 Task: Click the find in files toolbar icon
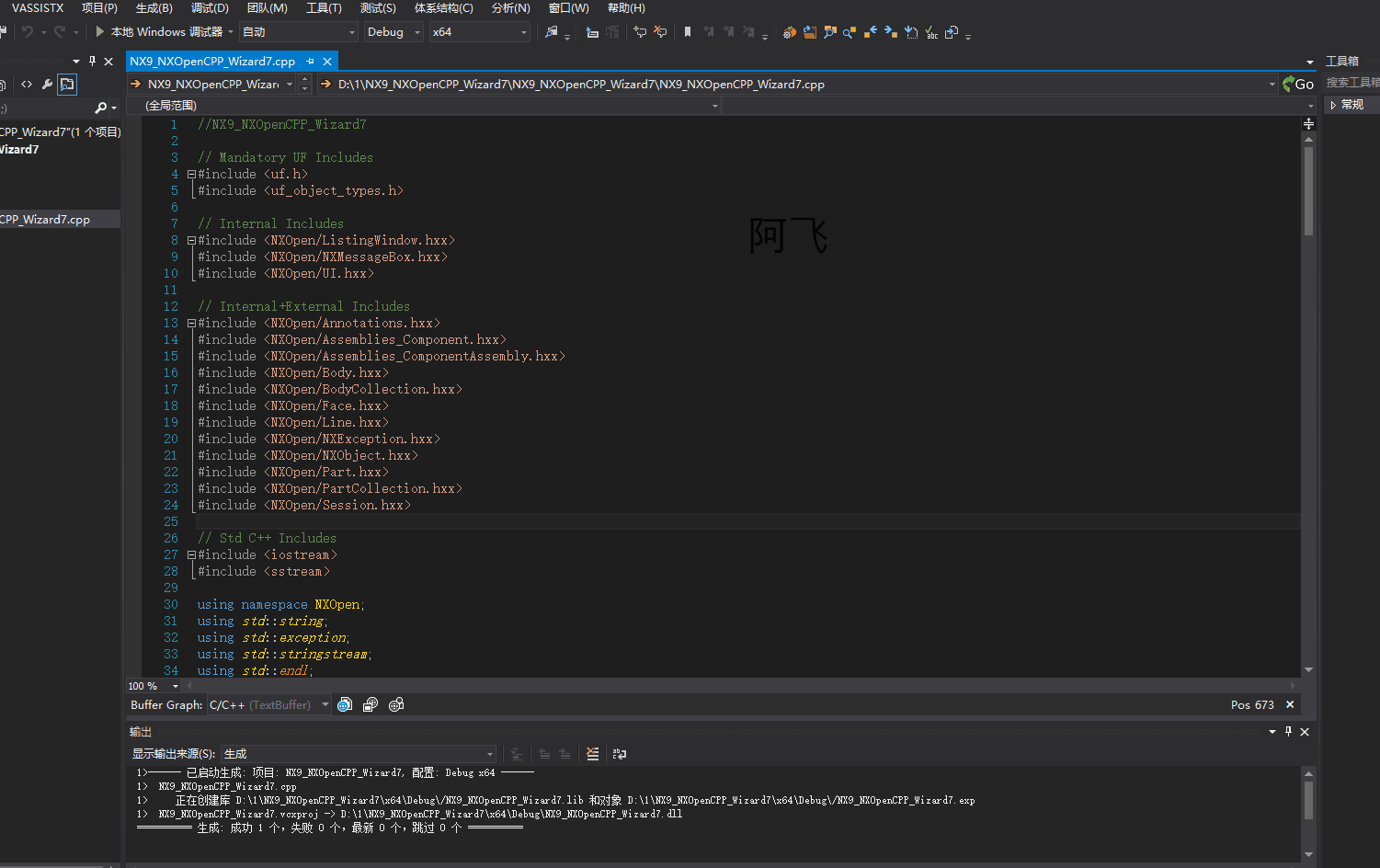pyautogui.click(x=551, y=32)
